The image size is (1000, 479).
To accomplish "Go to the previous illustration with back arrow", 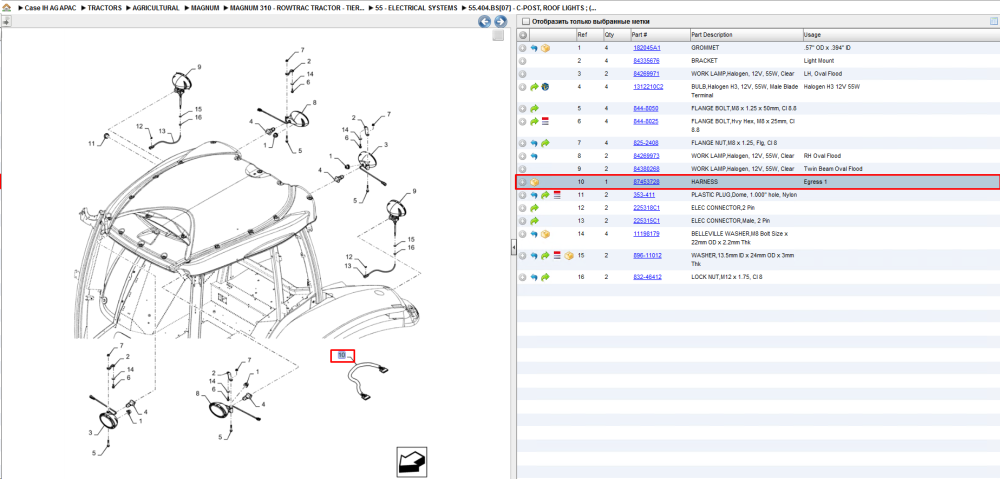I will tap(485, 22).
